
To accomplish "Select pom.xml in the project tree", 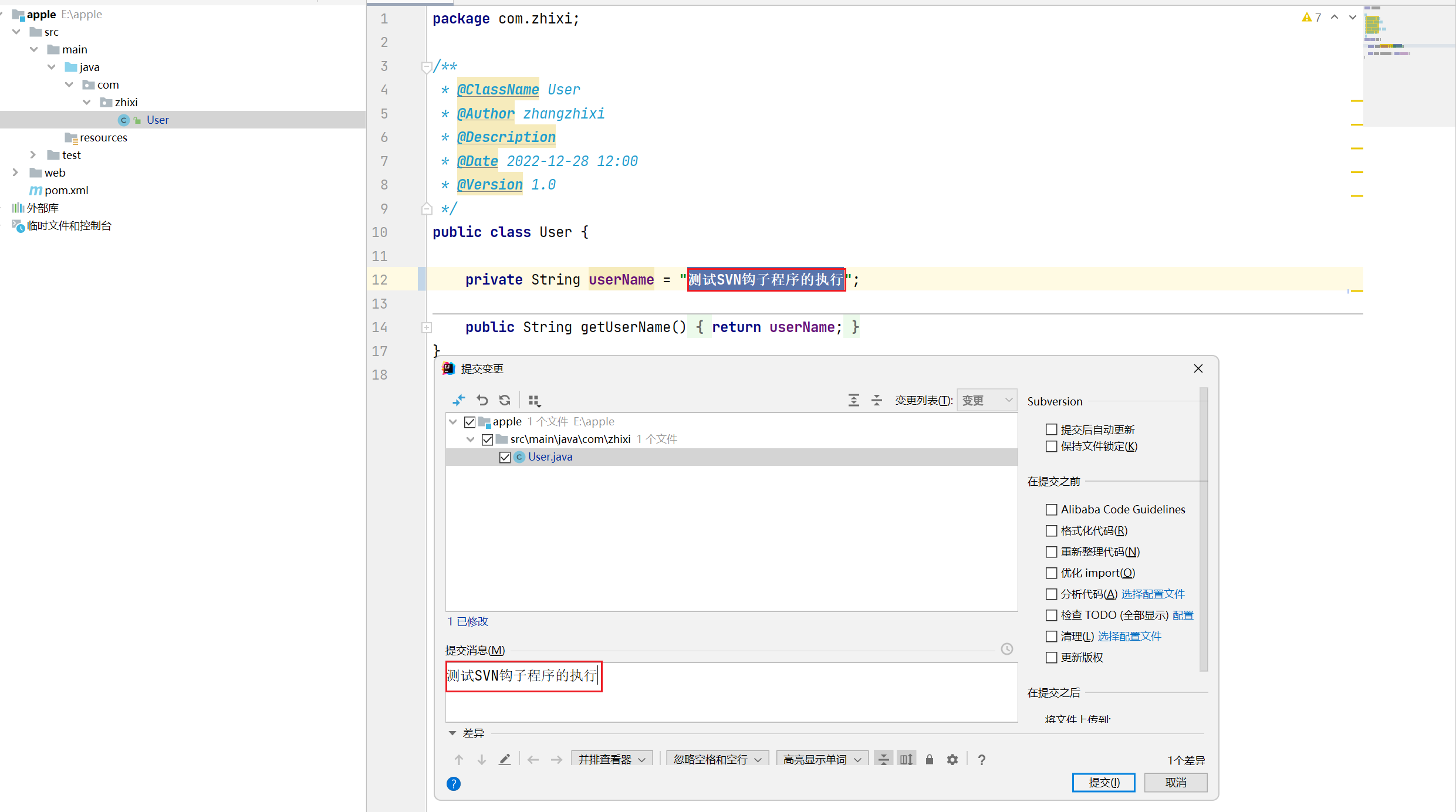I will (x=66, y=190).
